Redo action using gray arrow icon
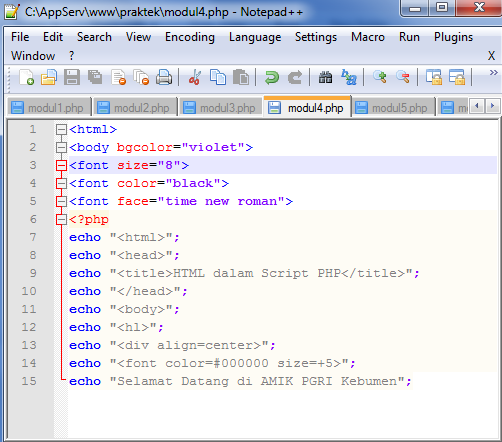 (x=295, y=77)
